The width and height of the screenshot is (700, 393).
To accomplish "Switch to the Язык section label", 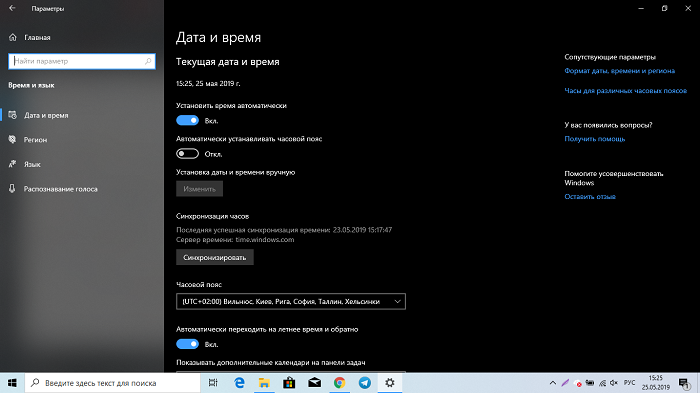I will point(32,164).
